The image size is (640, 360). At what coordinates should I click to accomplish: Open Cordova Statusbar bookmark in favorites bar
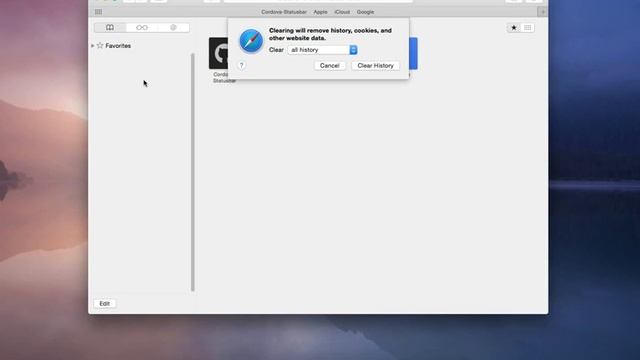284,12
